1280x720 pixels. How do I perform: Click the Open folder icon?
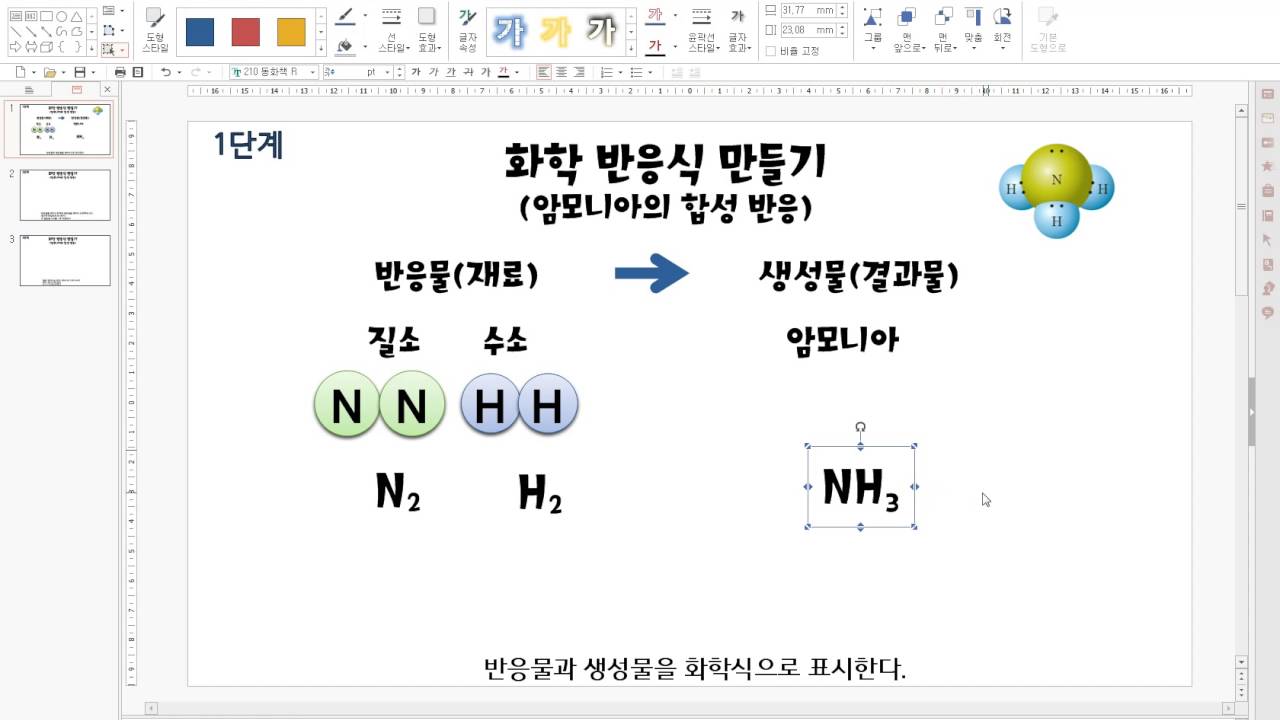[49, 72]
